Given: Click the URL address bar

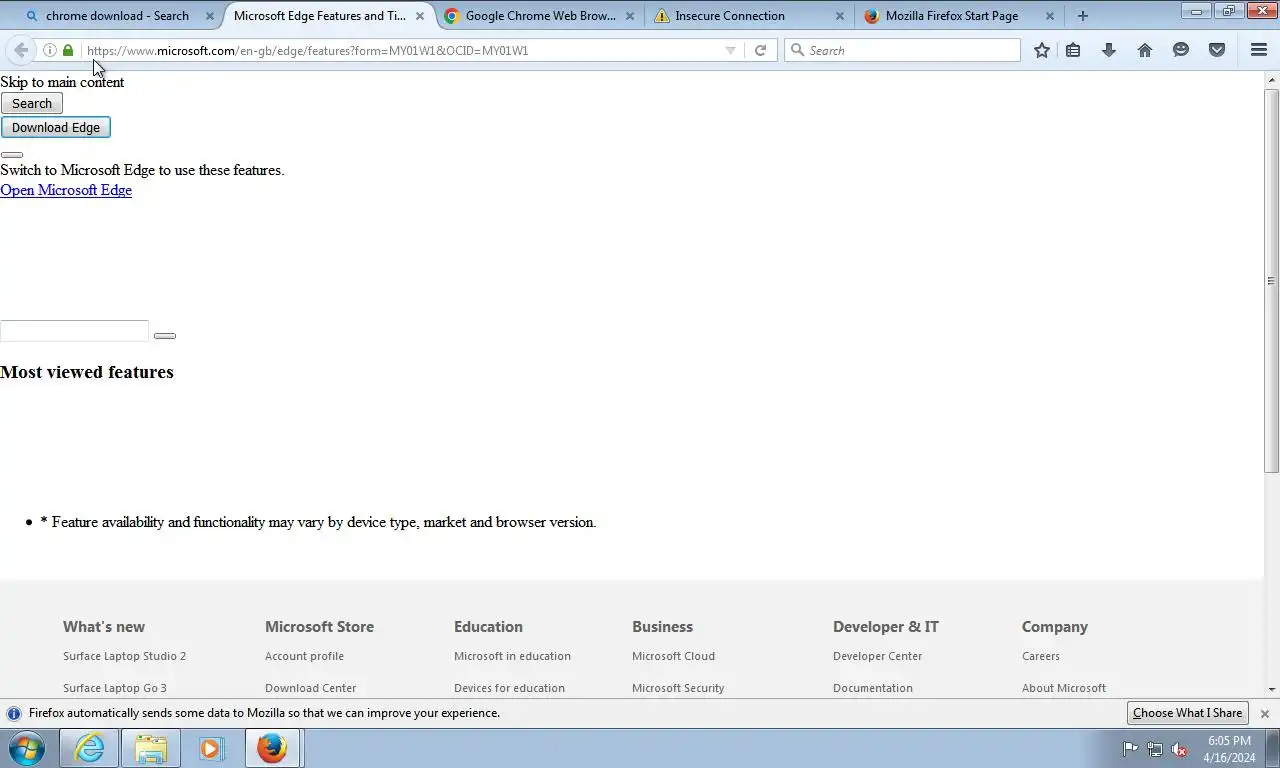Looking at the screenshot, I should point(400,50).
